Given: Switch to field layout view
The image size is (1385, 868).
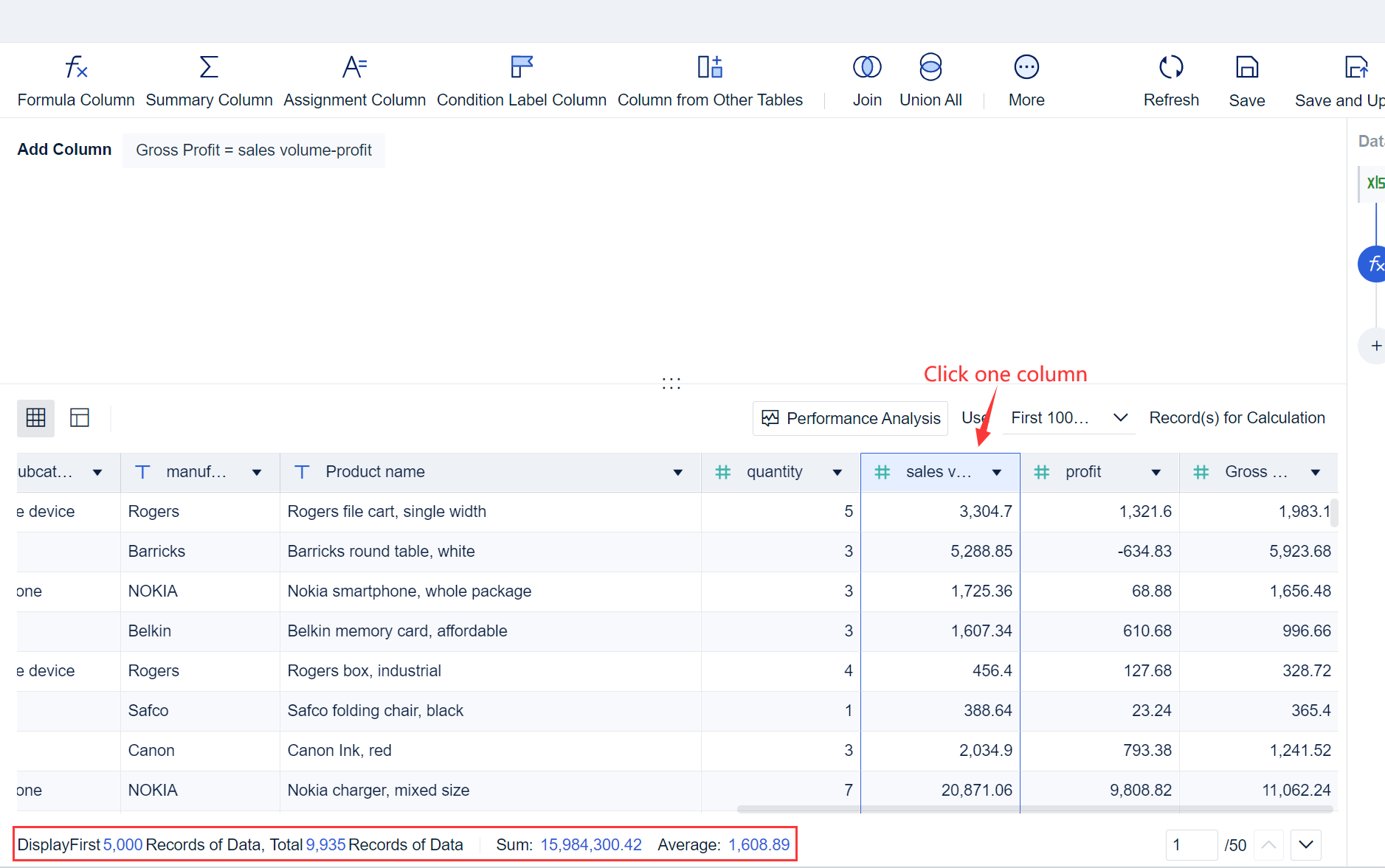Looking at the screenshot, I should point(80,418).
